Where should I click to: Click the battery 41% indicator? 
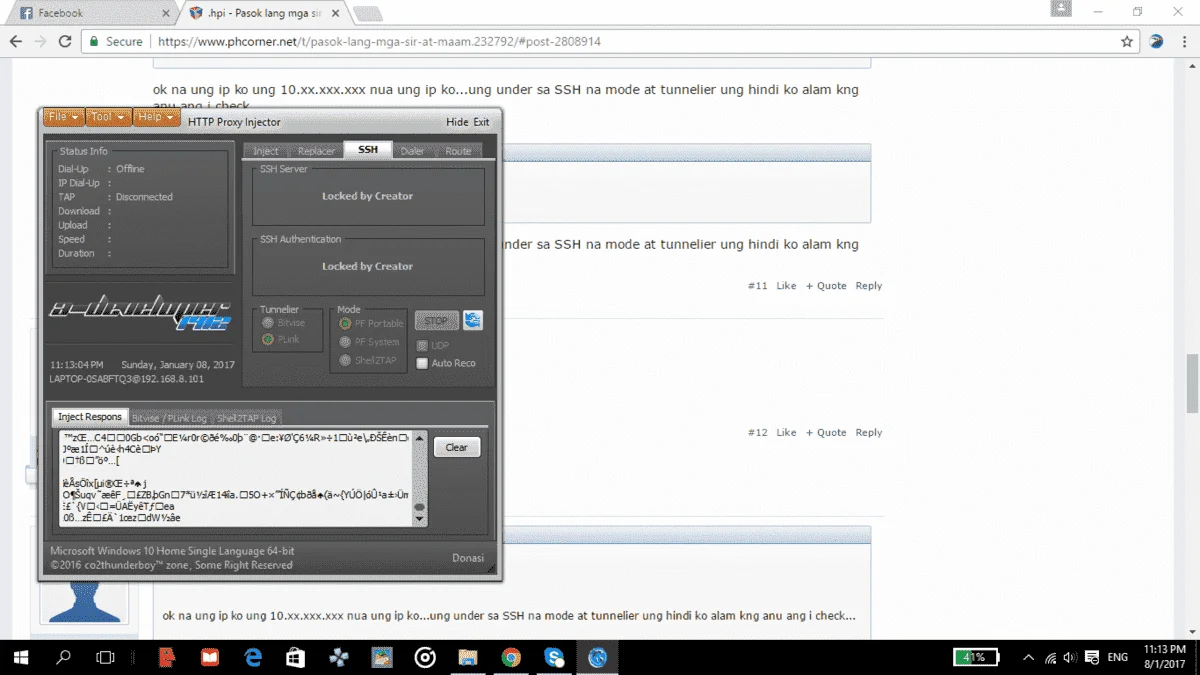pyautogui.click(x=976, y=657)
